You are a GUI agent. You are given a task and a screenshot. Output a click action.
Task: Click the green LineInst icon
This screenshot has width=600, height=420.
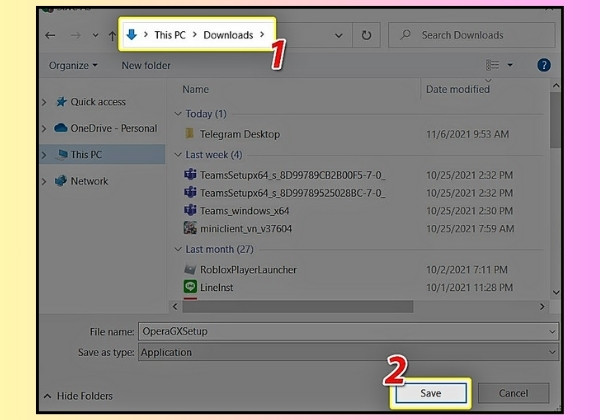click(190, 287)
